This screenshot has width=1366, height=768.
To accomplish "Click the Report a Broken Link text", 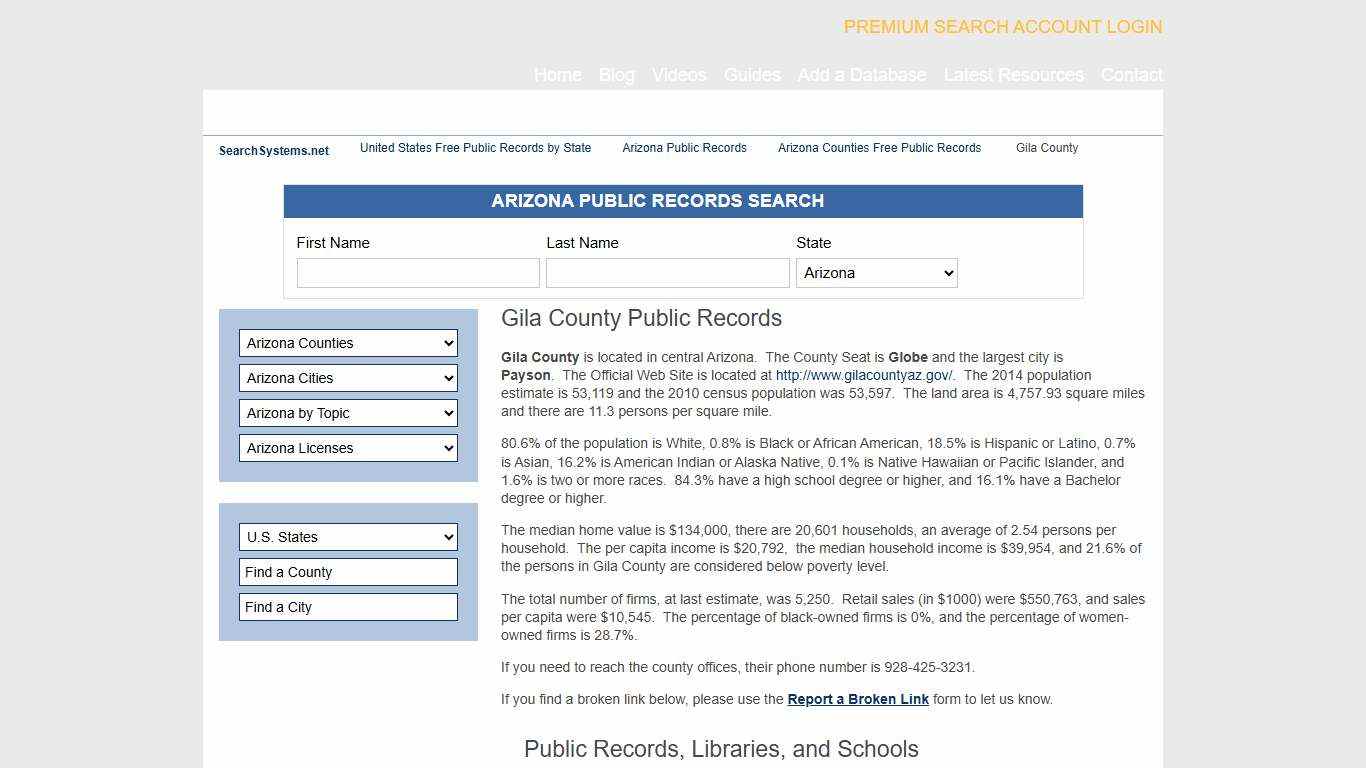I will [857, 699].
